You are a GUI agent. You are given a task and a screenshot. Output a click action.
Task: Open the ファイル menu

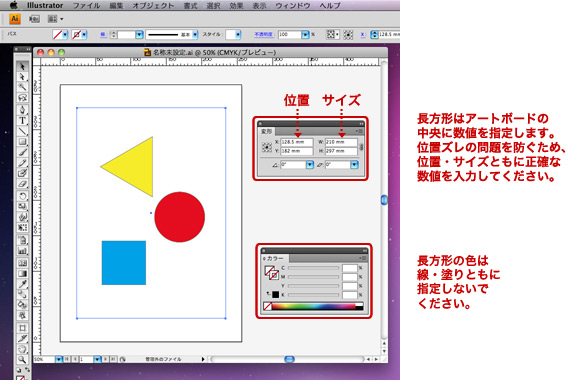point(86,5)
